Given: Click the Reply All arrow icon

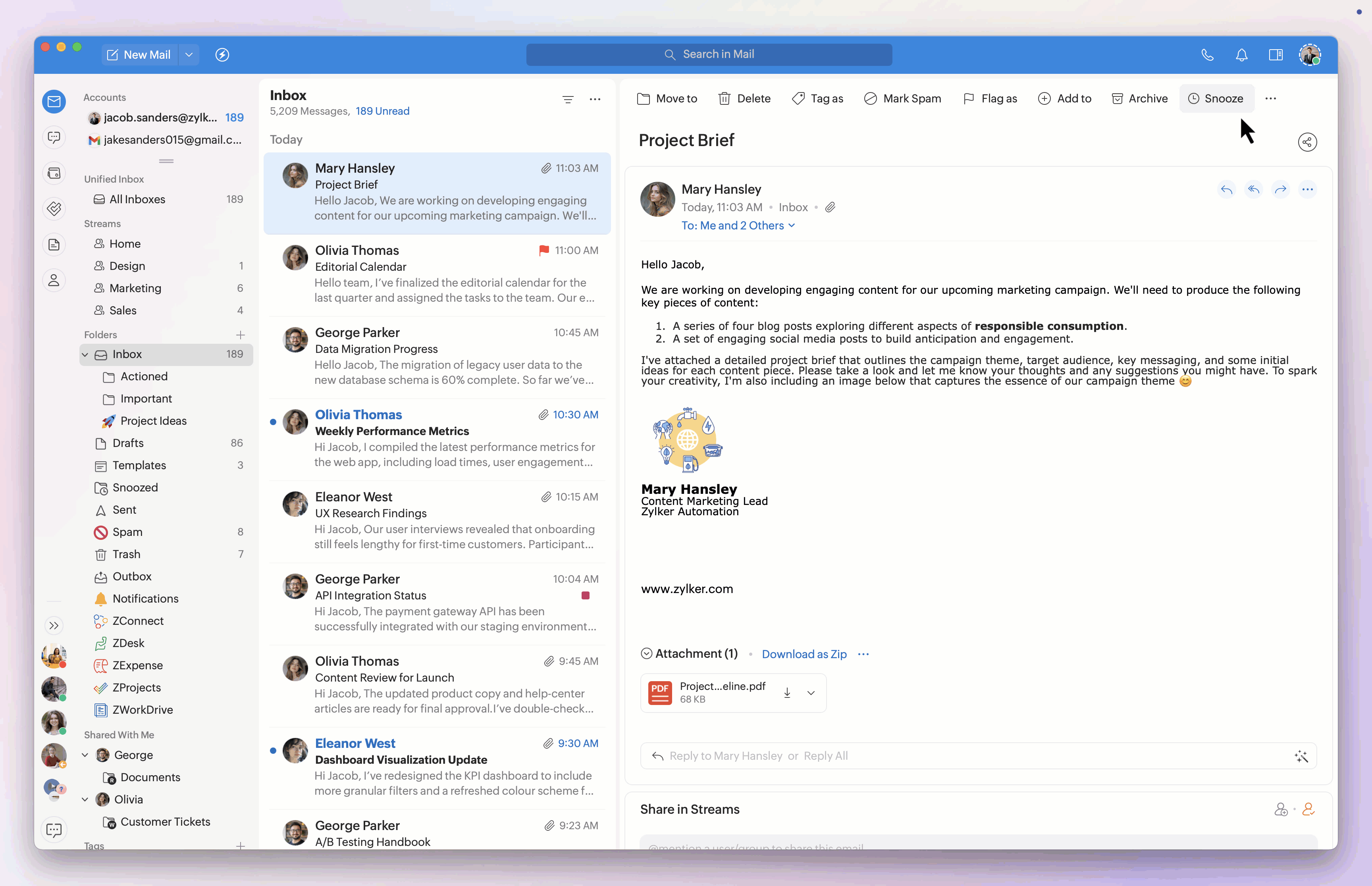Looking at the screenshot, I should [x=1253, y=189].
